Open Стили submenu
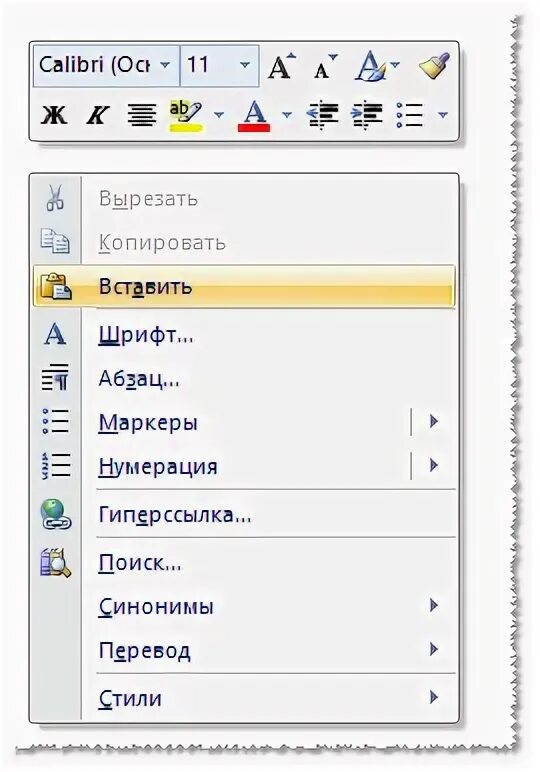The height and width of the screenshot is (772, 540). [244, 698]
